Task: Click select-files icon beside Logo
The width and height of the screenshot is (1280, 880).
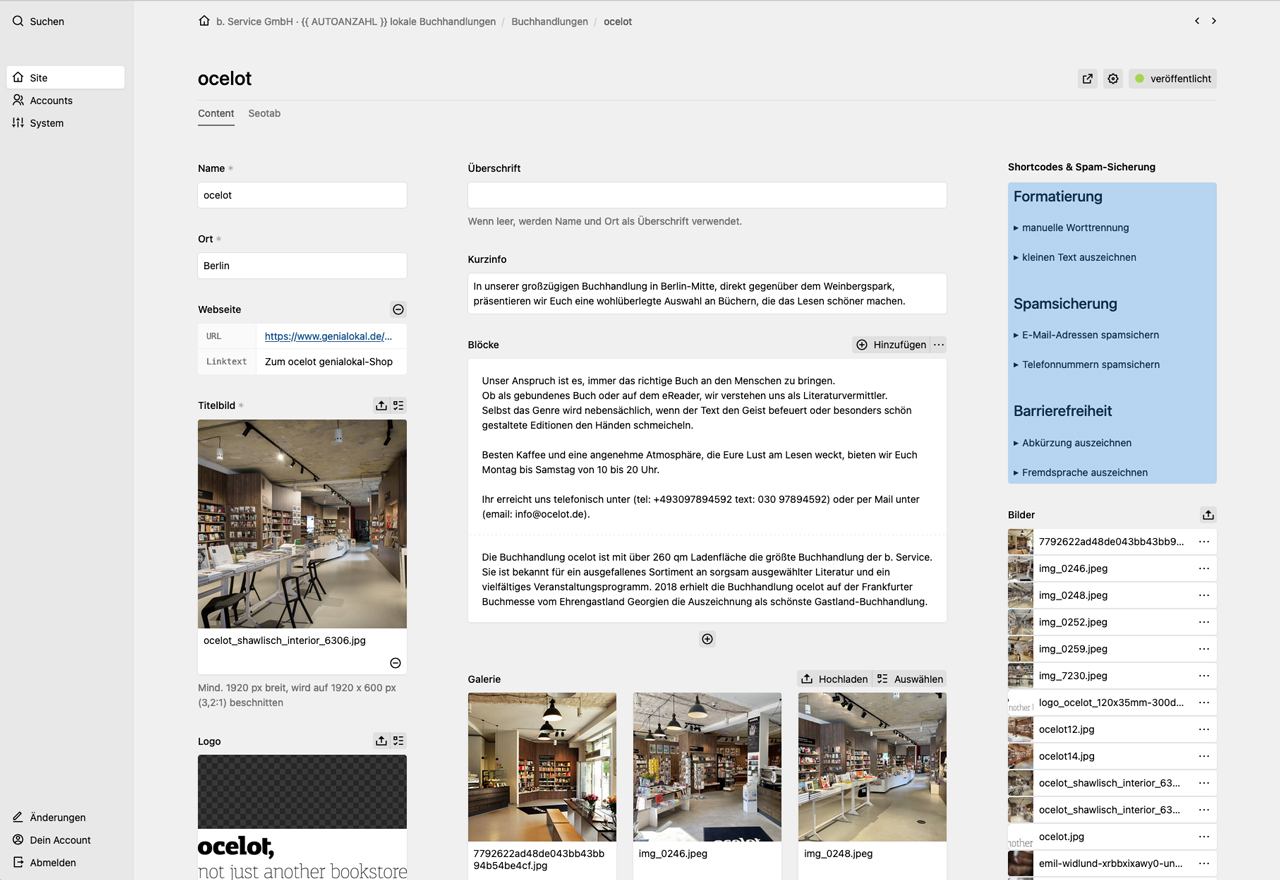Action: [398, 741]
